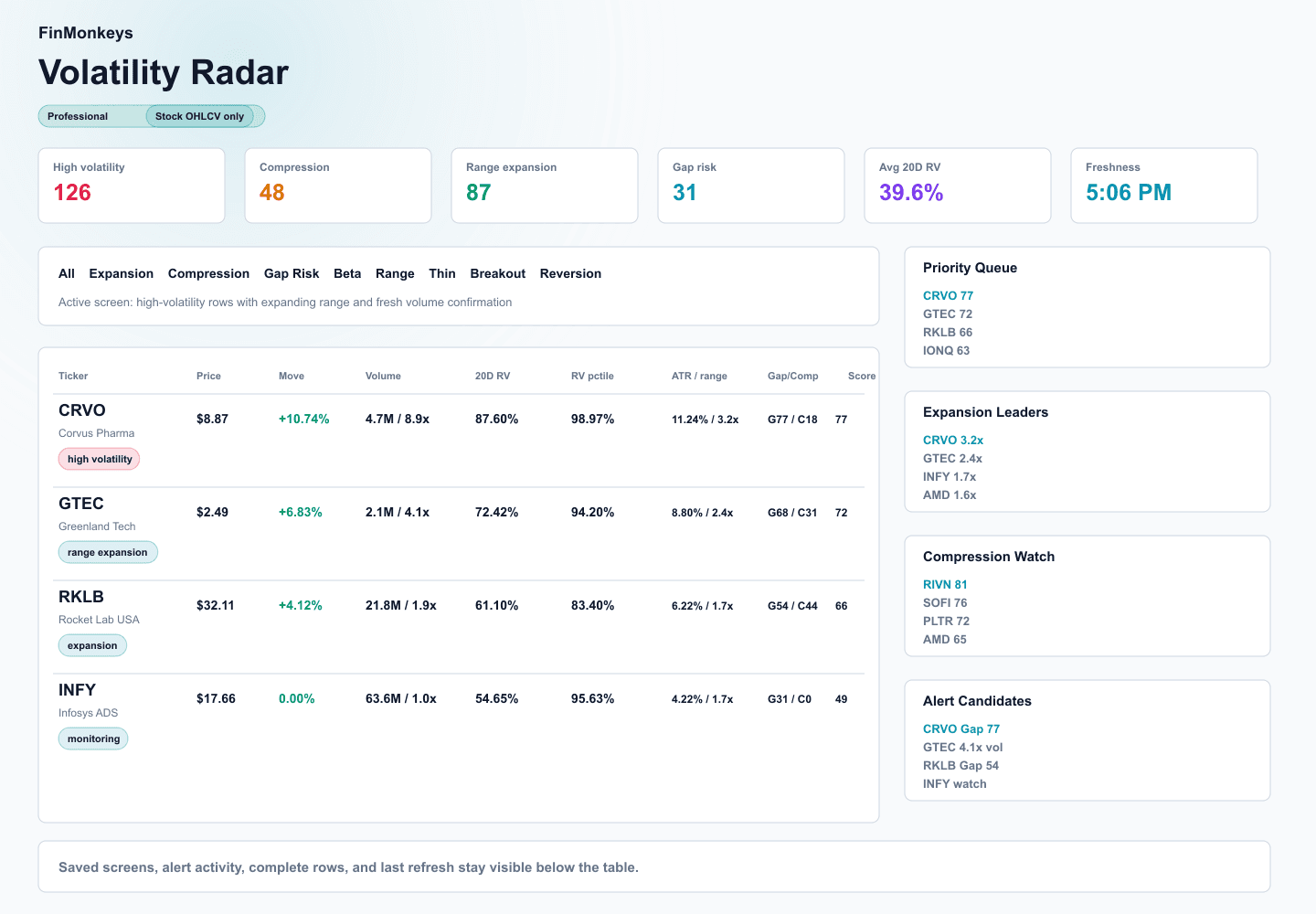Open IONQ 63 in Priority Queue
The image size is (1316, 914).
[x=946, y=350]
